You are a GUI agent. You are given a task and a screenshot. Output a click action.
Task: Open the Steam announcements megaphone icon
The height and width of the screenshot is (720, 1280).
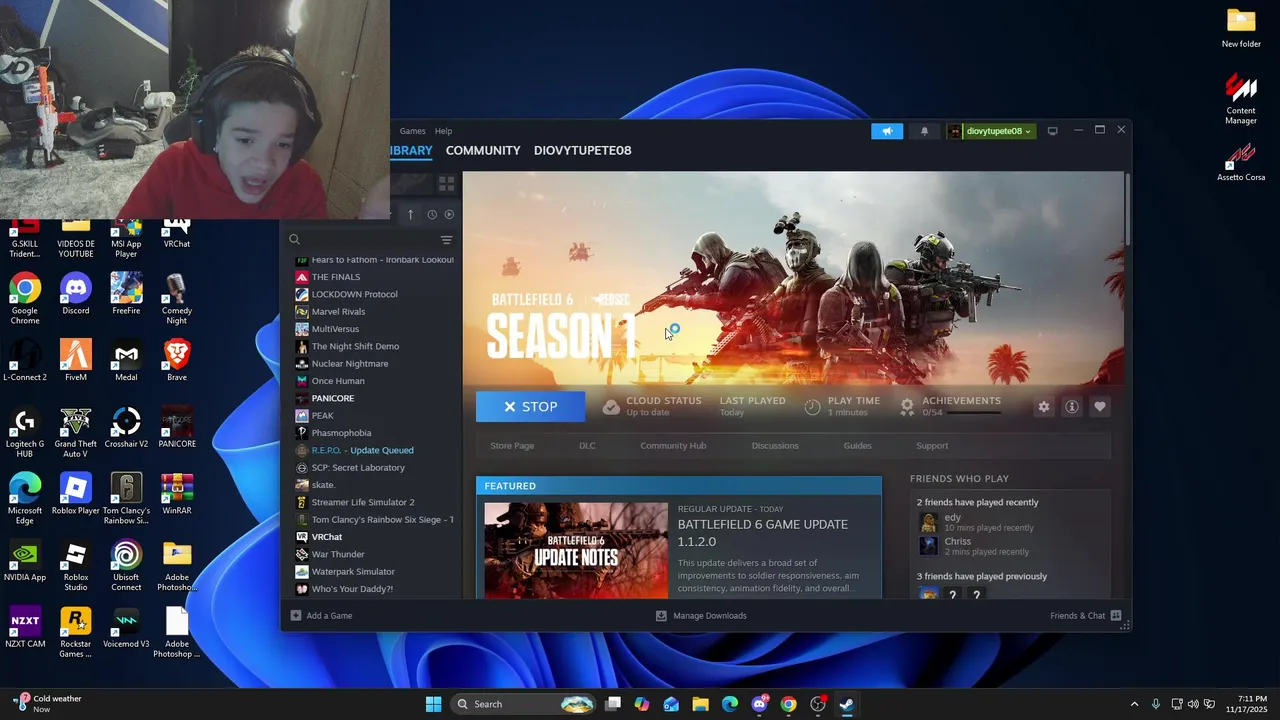(887, 131)
